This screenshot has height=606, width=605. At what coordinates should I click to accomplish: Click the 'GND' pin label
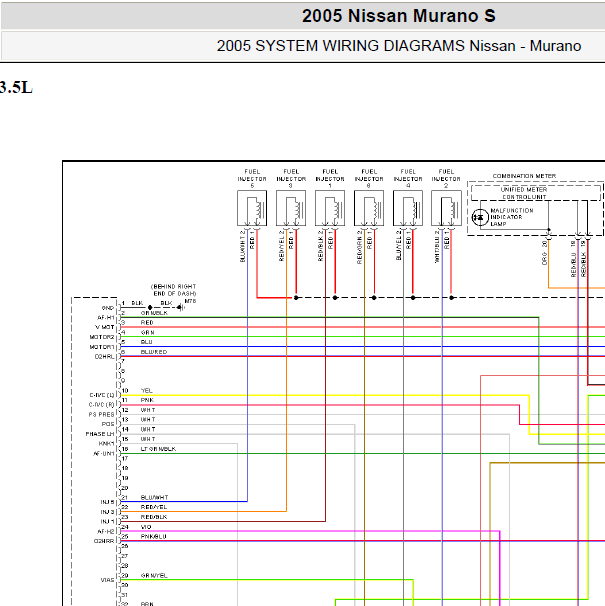(x=108, y=308)
